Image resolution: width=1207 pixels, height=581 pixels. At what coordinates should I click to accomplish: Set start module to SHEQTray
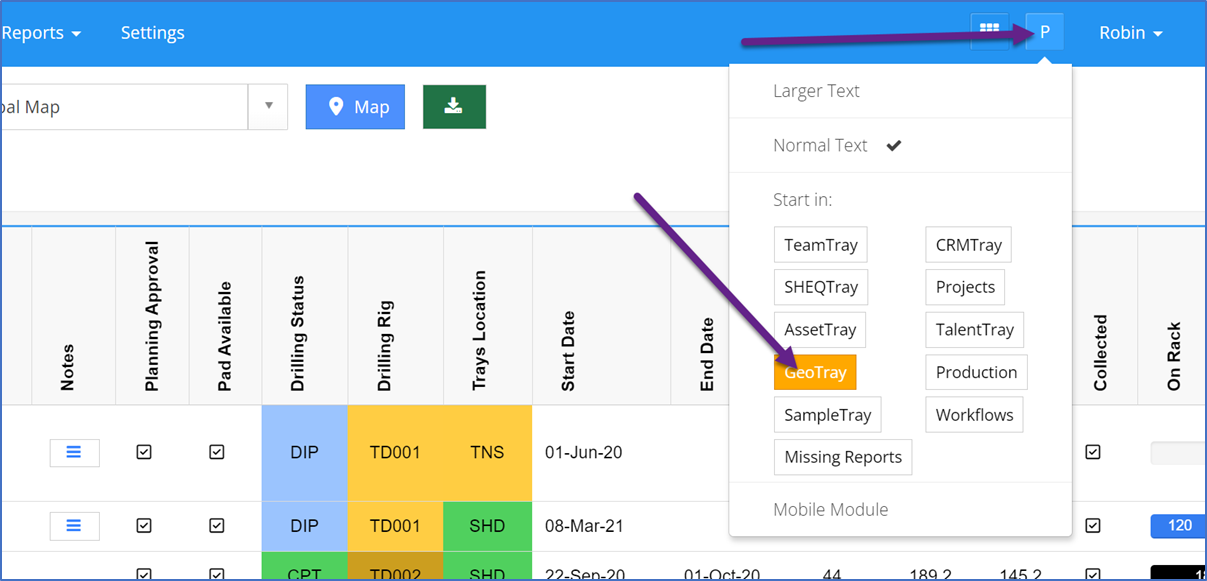pos(821,287)
